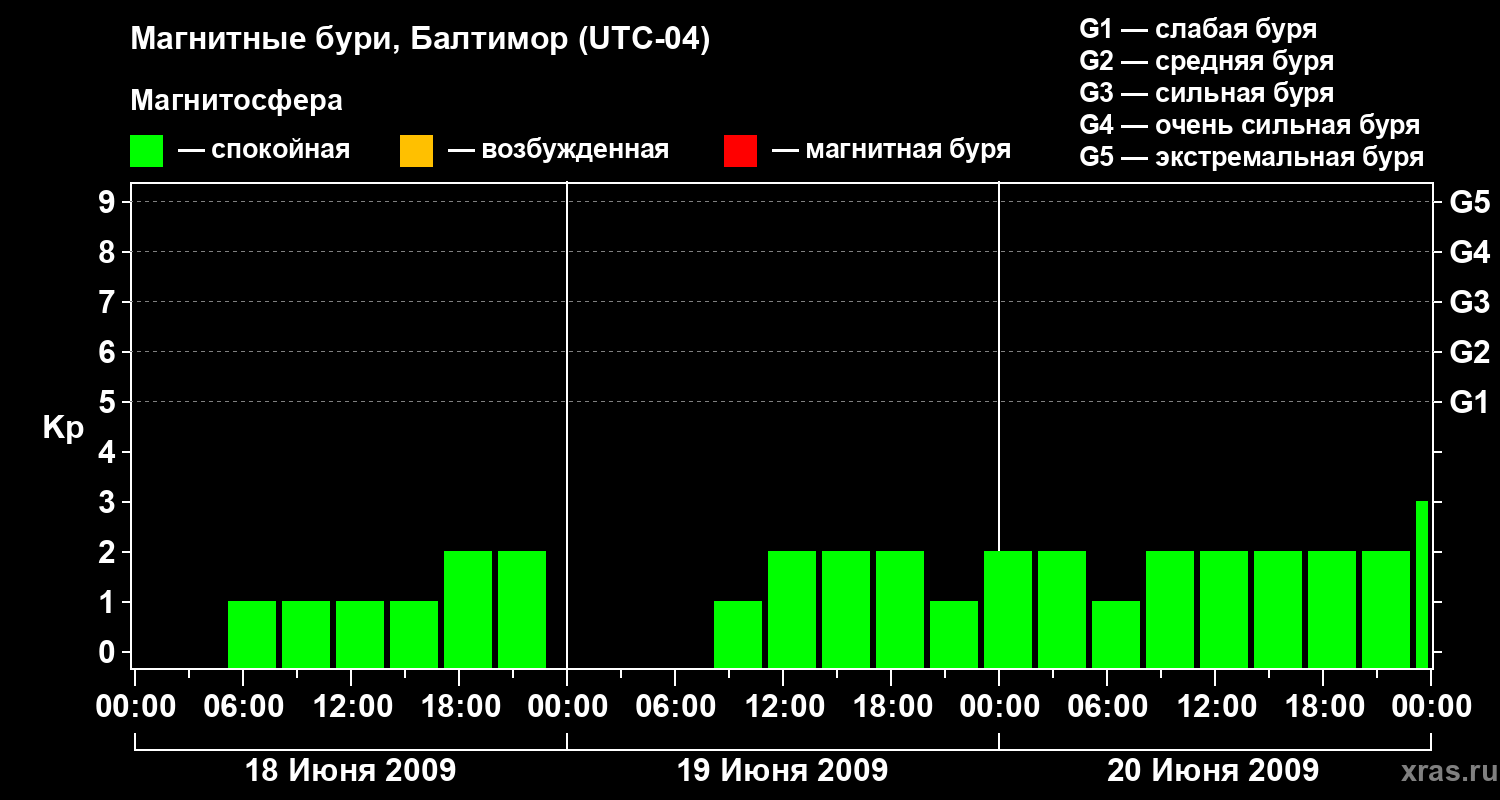Click the orange возбужденная legend swatch
Screen dimensions: 1500x800
(x=416, y=151)
